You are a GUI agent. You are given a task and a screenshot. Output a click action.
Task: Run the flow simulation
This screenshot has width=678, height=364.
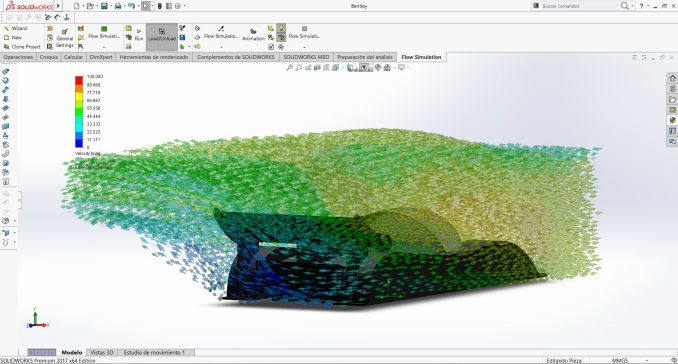click(139, 35)
